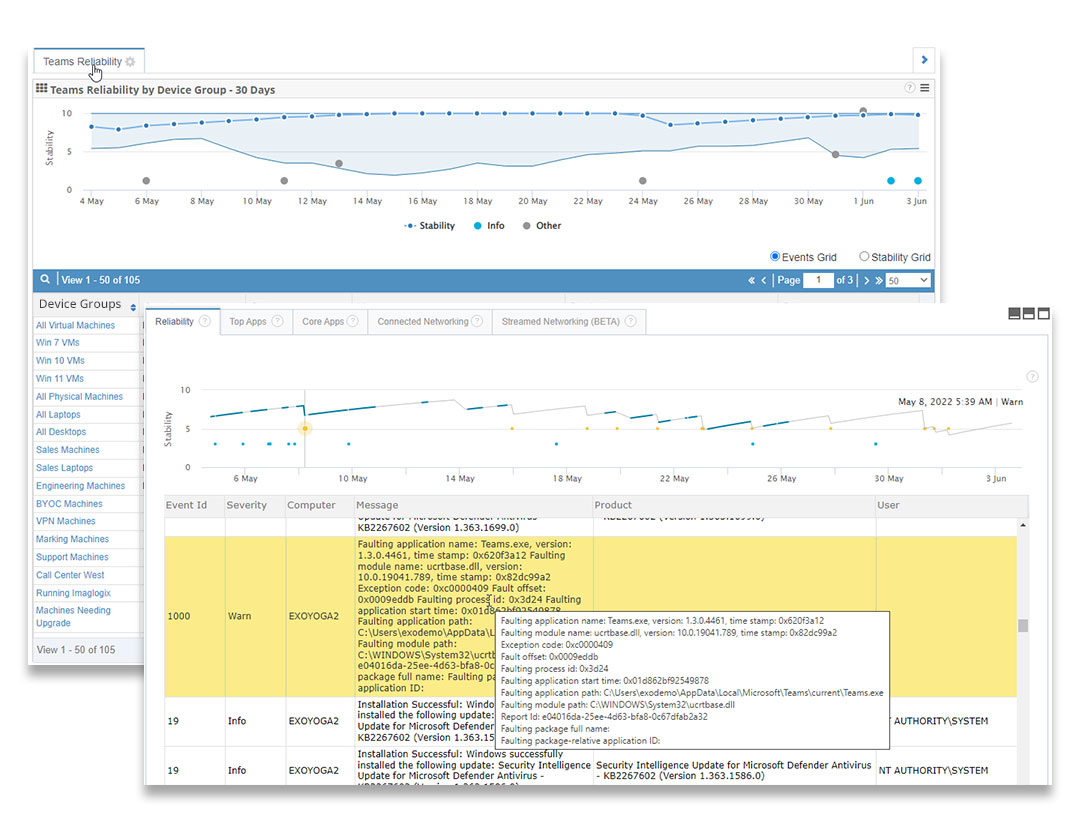Open Engineering Machines device group

[x=80, y=485]
